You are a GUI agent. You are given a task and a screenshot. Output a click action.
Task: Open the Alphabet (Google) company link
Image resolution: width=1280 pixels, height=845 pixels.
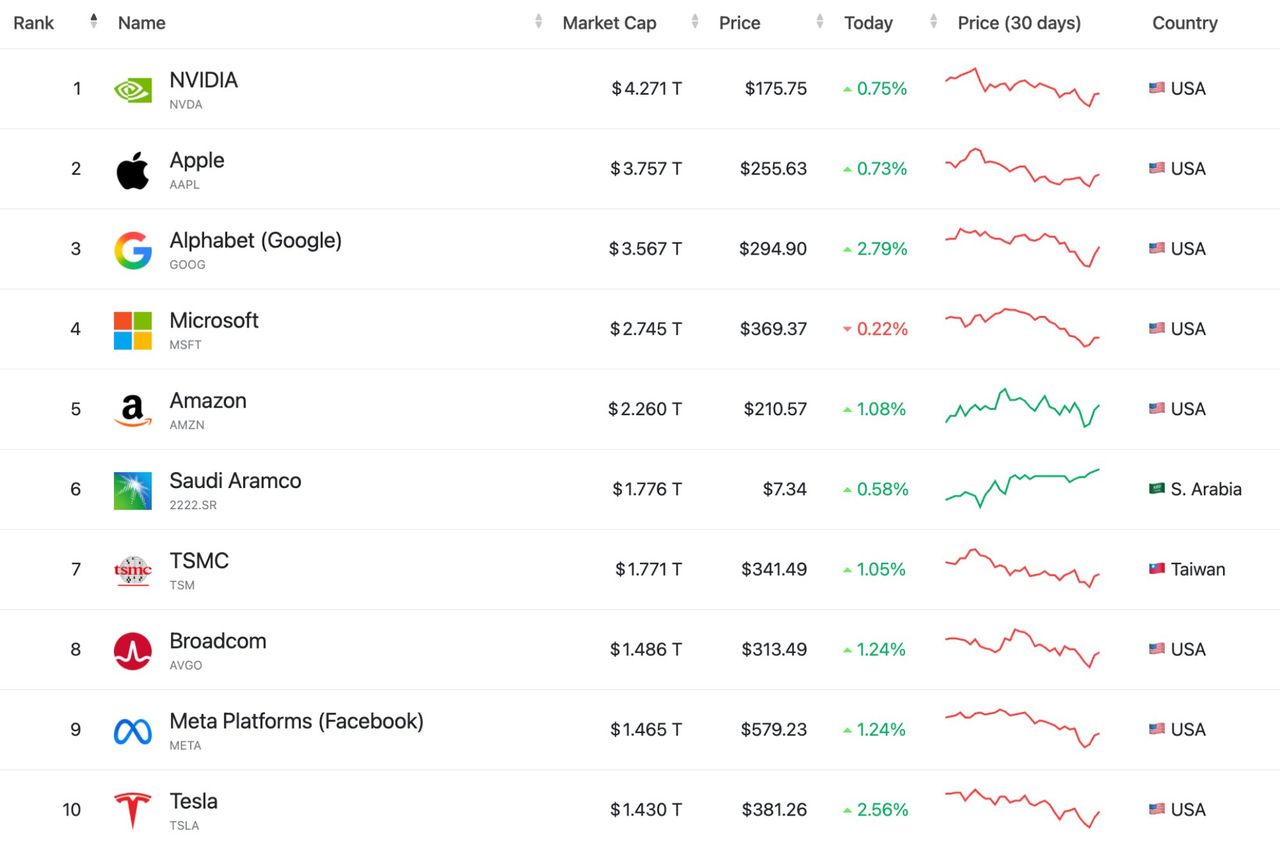[x=255, y=240]
